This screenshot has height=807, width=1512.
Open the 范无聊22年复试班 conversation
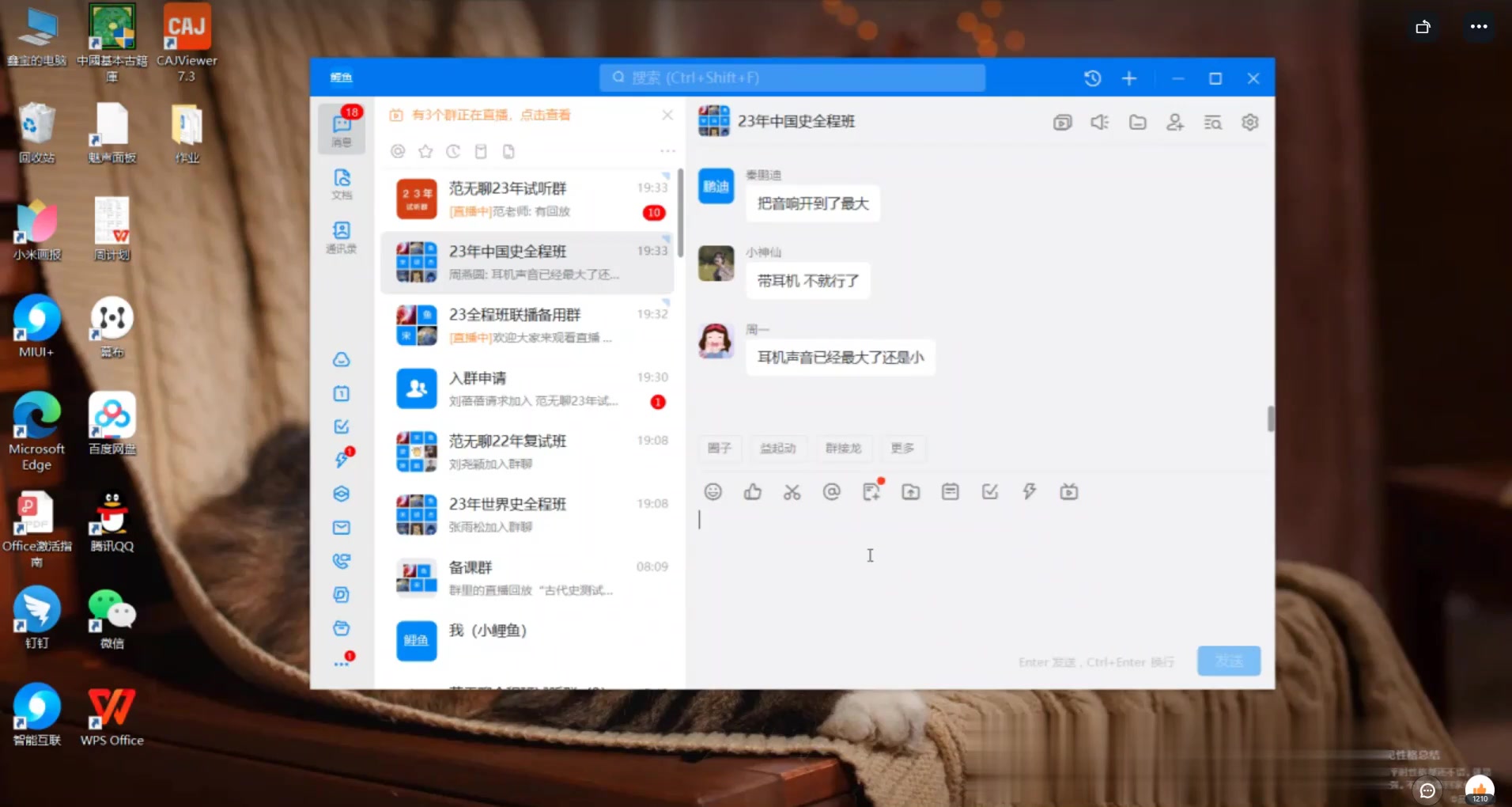pos(527,452)
